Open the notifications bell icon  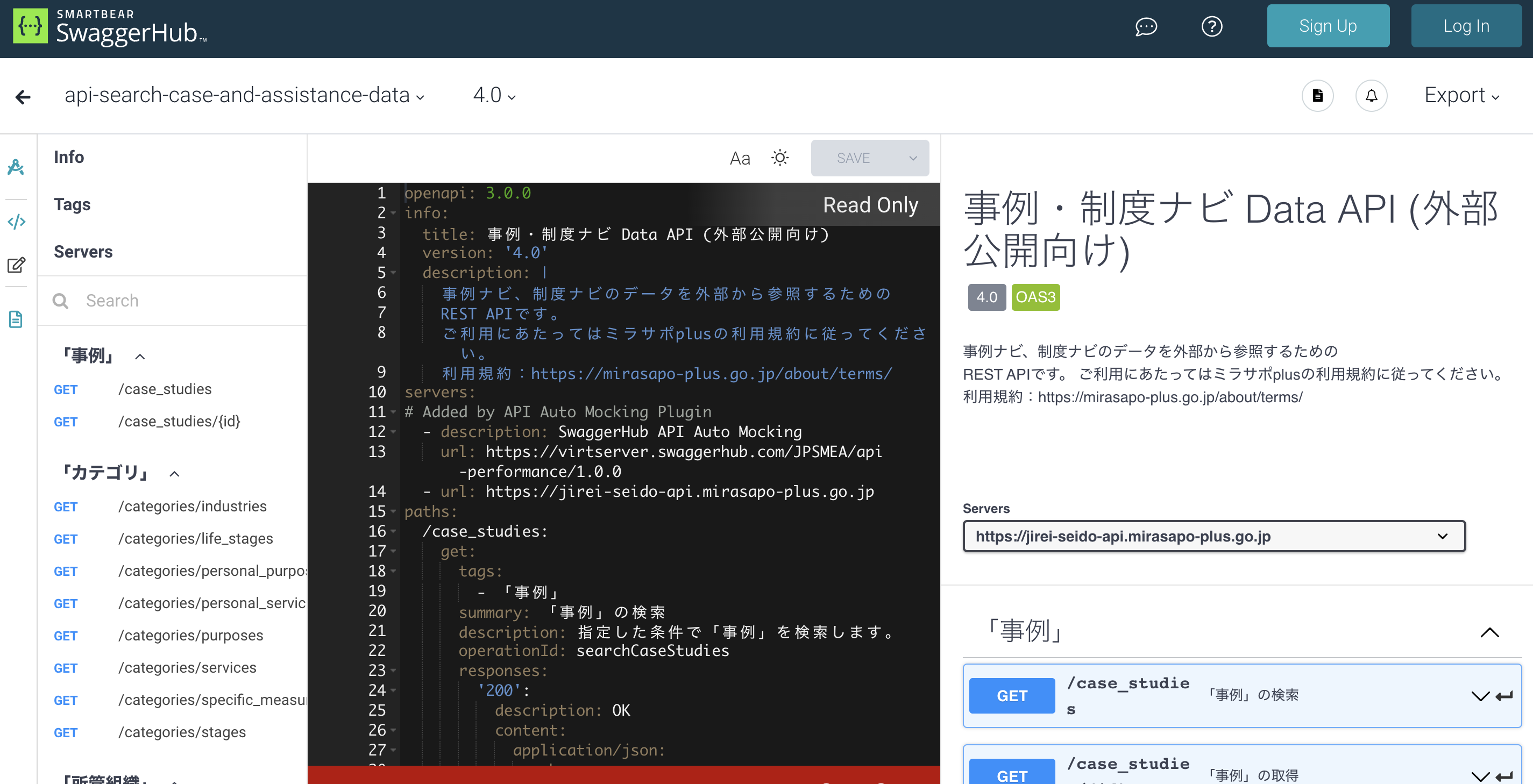point(1371,96)
